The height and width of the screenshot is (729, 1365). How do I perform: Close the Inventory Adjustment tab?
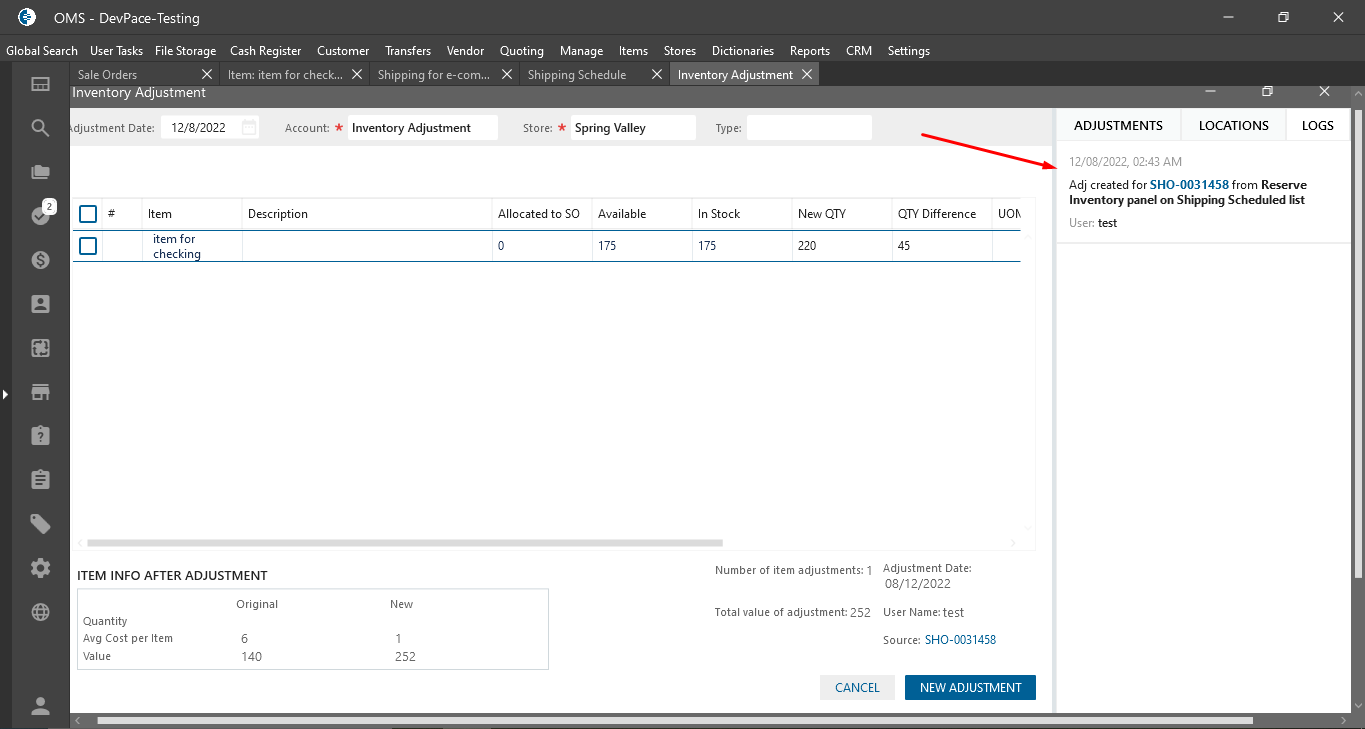[x=807, y=75]
